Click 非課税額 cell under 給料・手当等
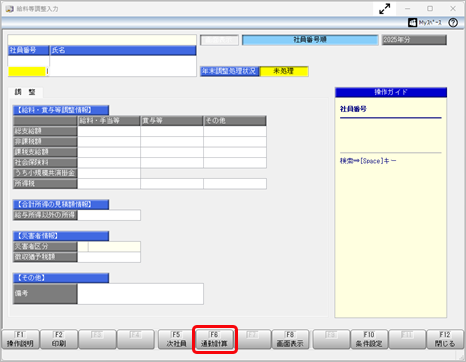466x362 pixels. pyautogui.click(x=109, y=141)
